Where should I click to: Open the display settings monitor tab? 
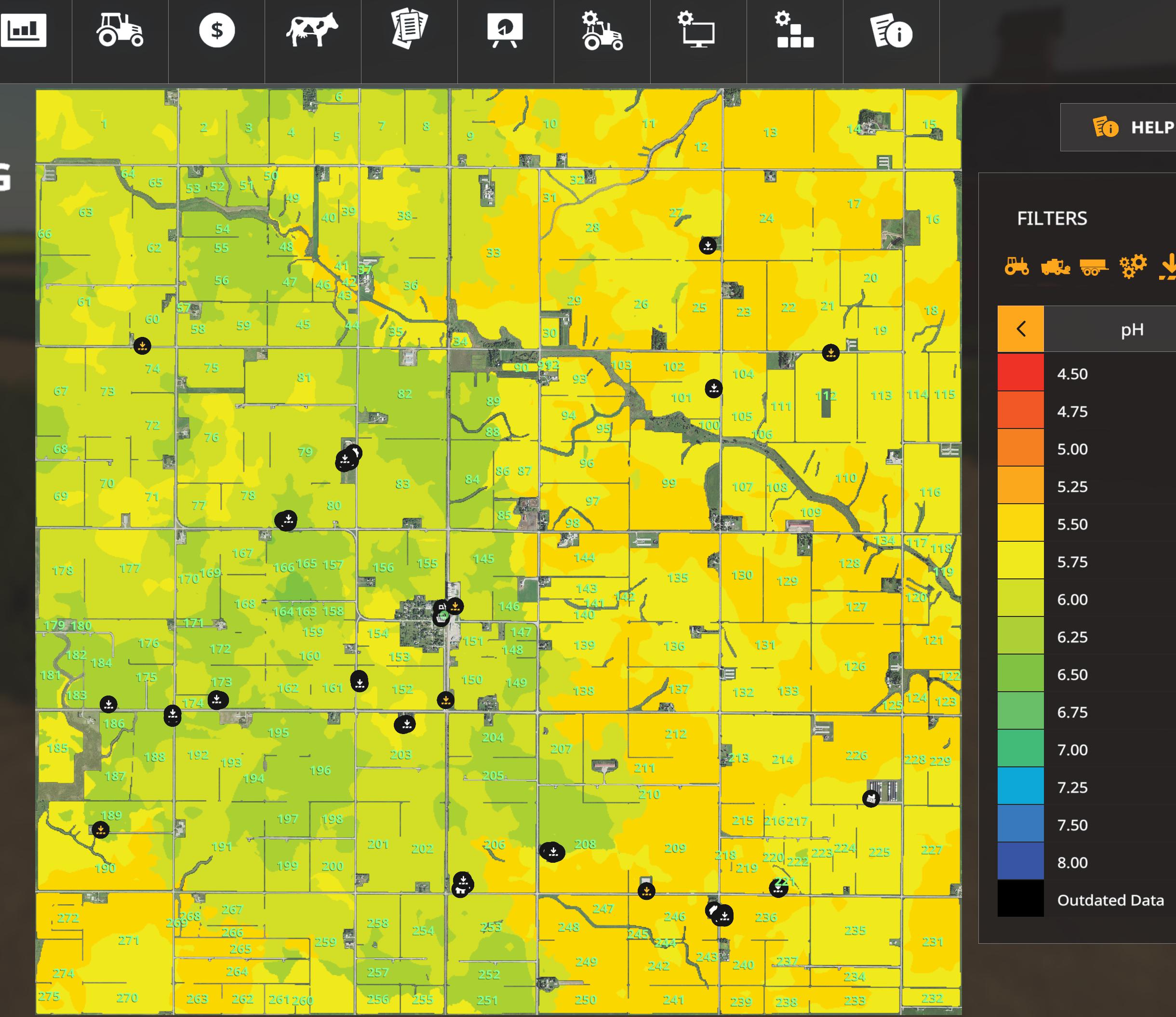click(696, 29)
